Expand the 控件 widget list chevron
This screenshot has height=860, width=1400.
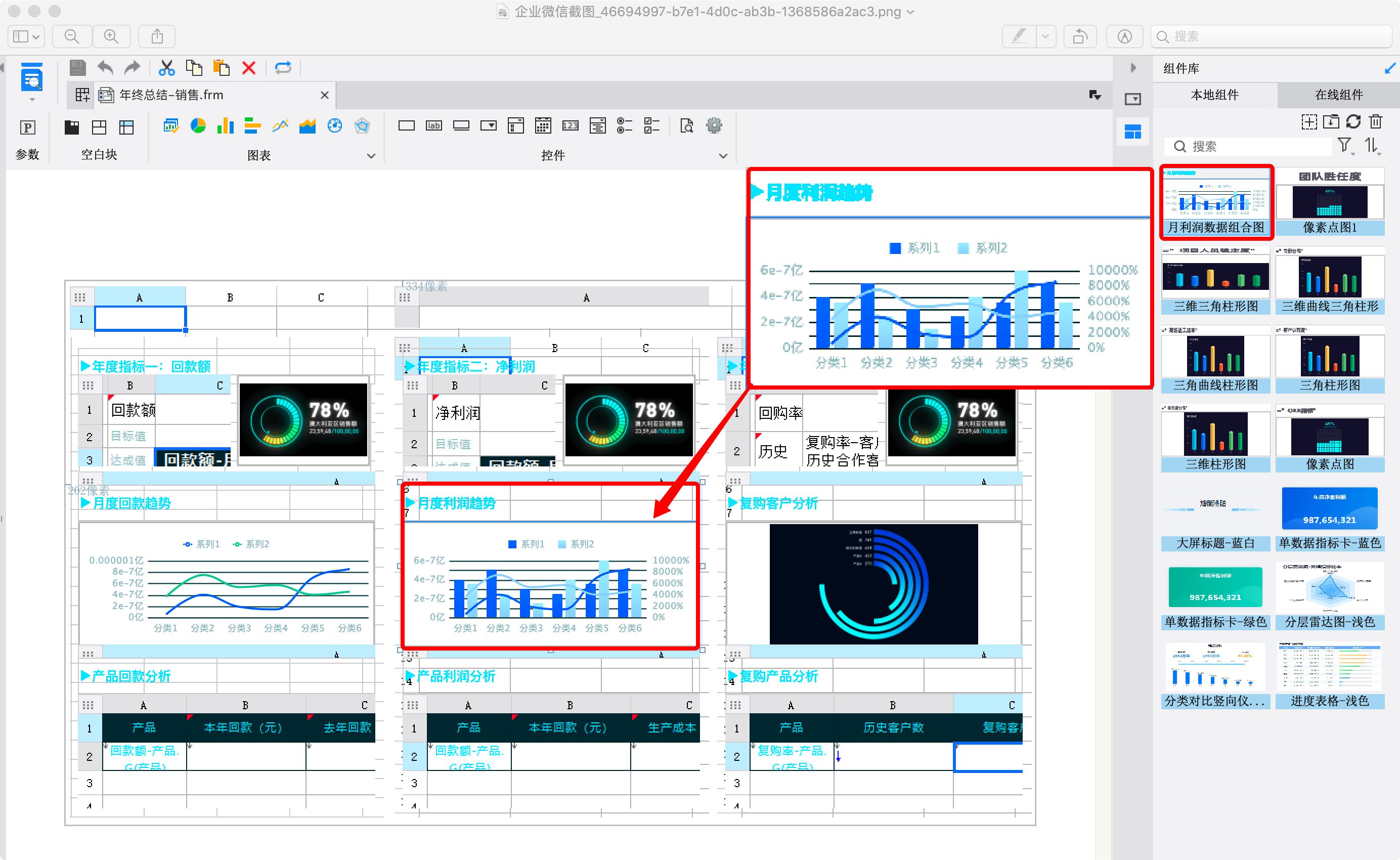click(723, 156)
